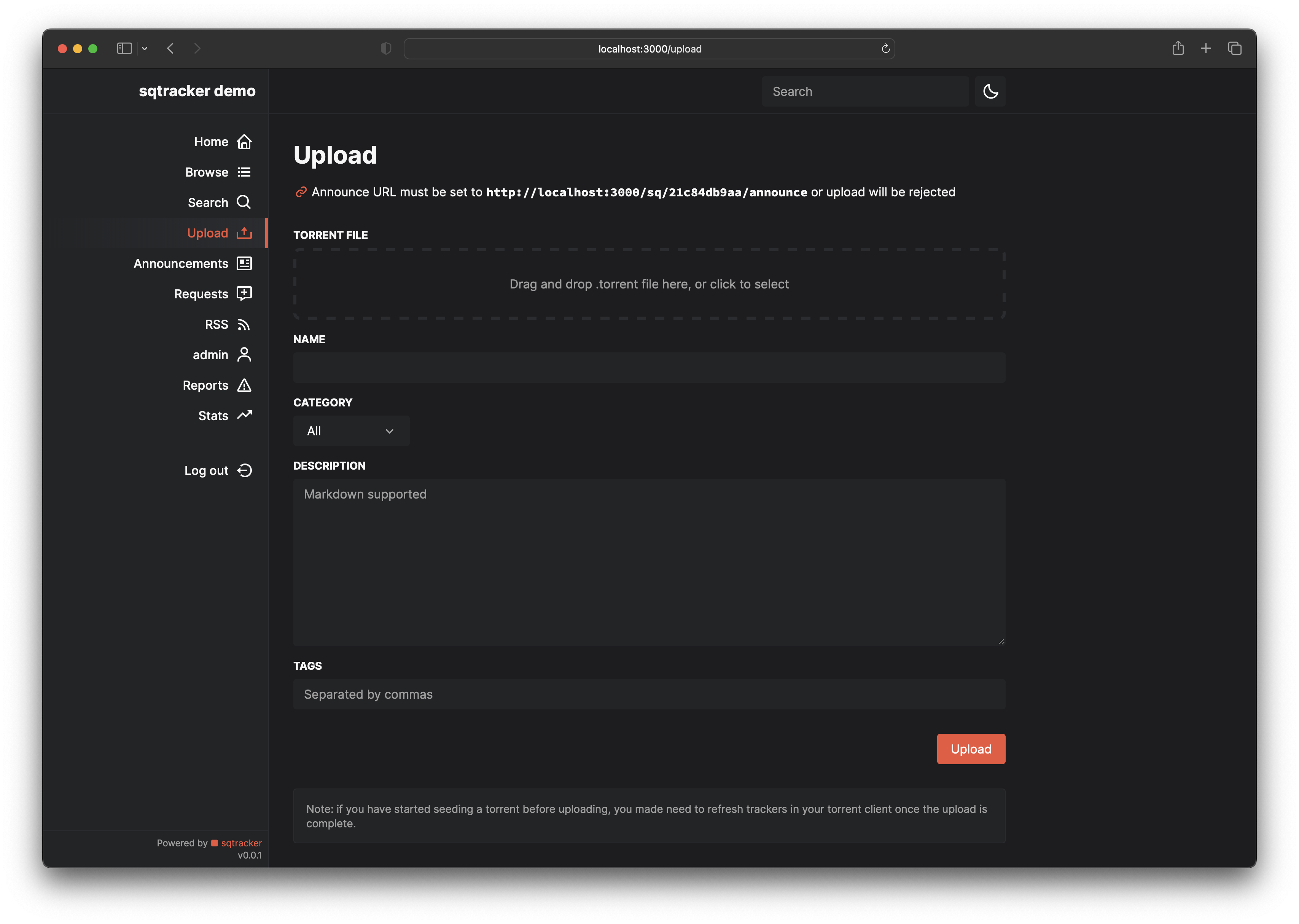This screenshot has width=1299, height=924.
Task: Click the Announcements newspaper icon
Action: 244,263
